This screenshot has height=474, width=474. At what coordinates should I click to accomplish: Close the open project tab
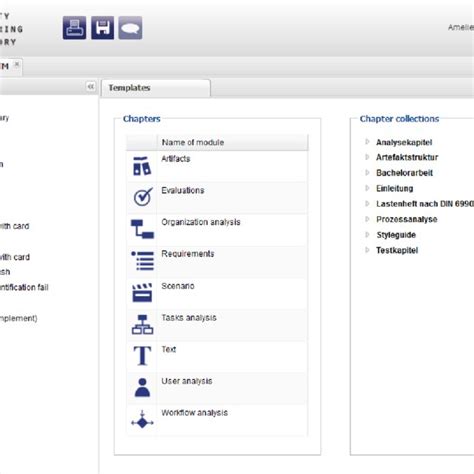(x=17, y=64)
